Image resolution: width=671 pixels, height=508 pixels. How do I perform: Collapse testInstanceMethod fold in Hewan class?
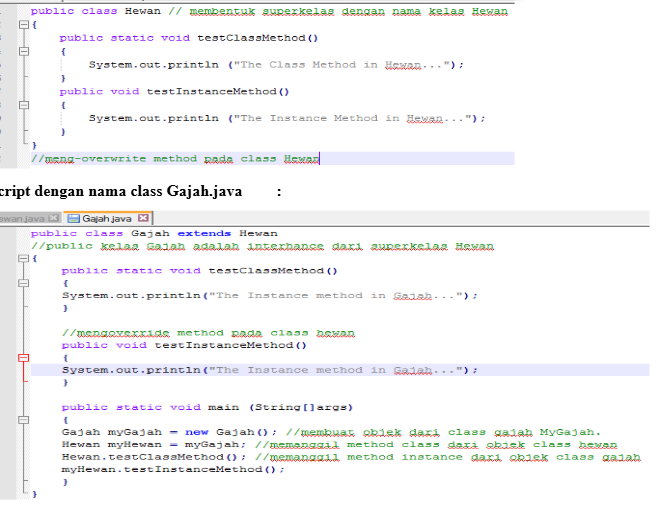coord(24,104)
